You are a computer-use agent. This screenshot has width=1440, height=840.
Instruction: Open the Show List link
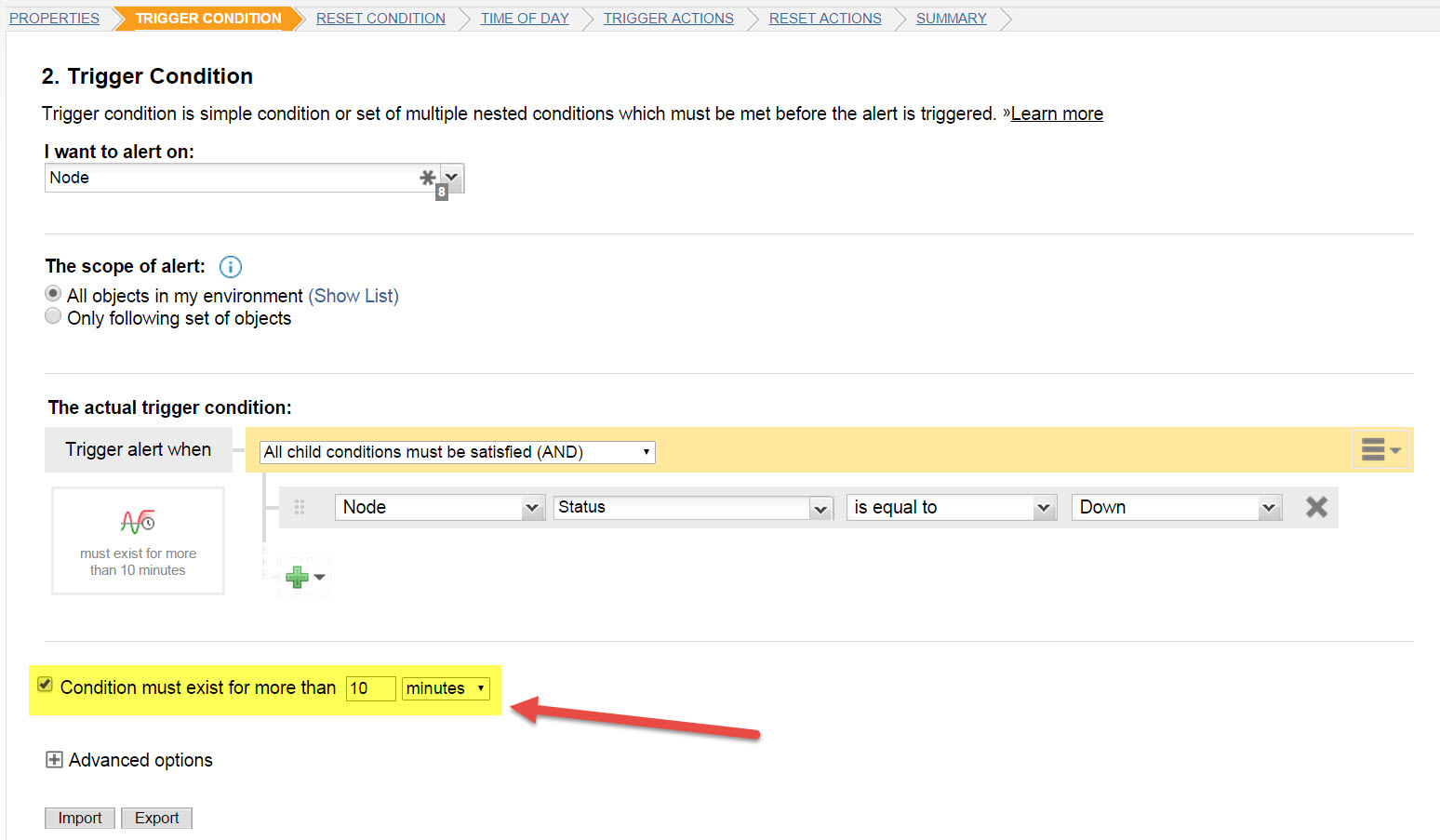coord(353,296)
